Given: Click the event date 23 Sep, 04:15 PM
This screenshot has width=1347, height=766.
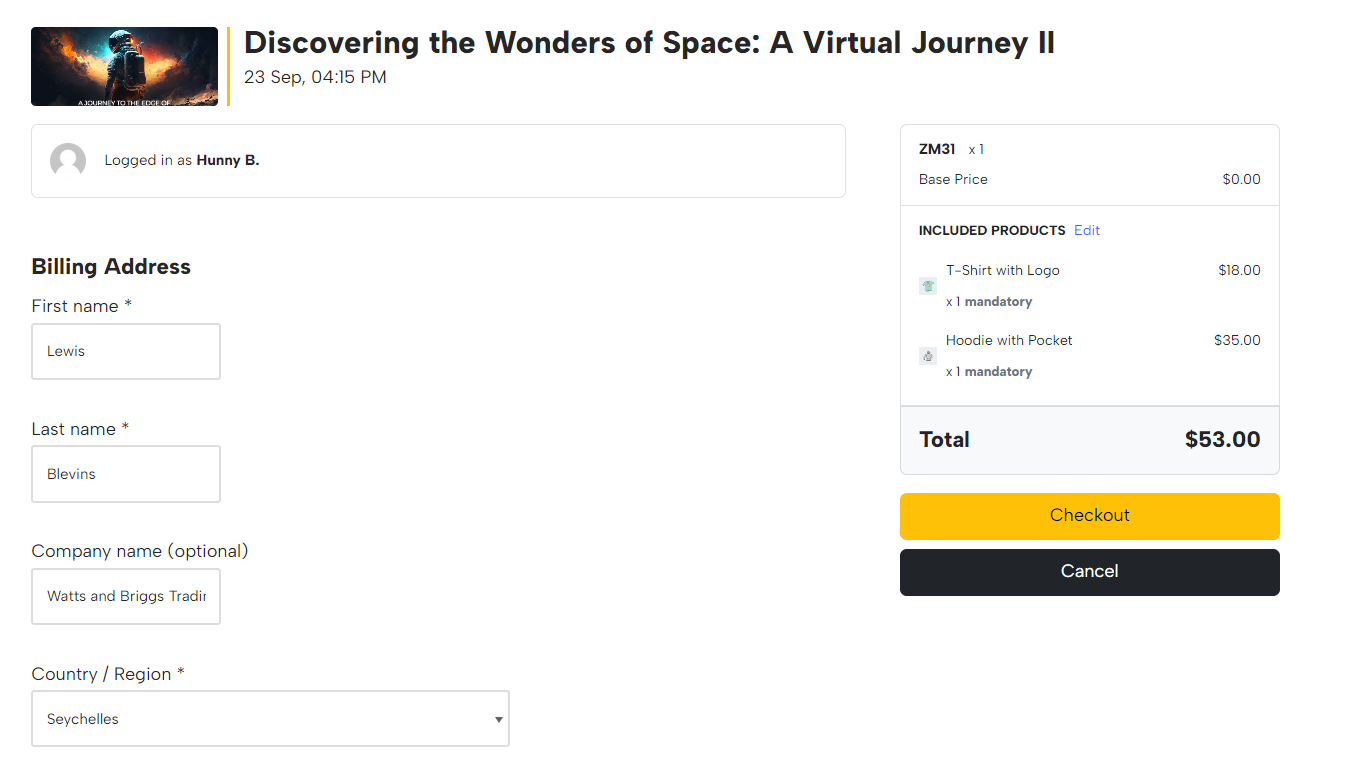Looking at the screenshot, I should [315, 77].
